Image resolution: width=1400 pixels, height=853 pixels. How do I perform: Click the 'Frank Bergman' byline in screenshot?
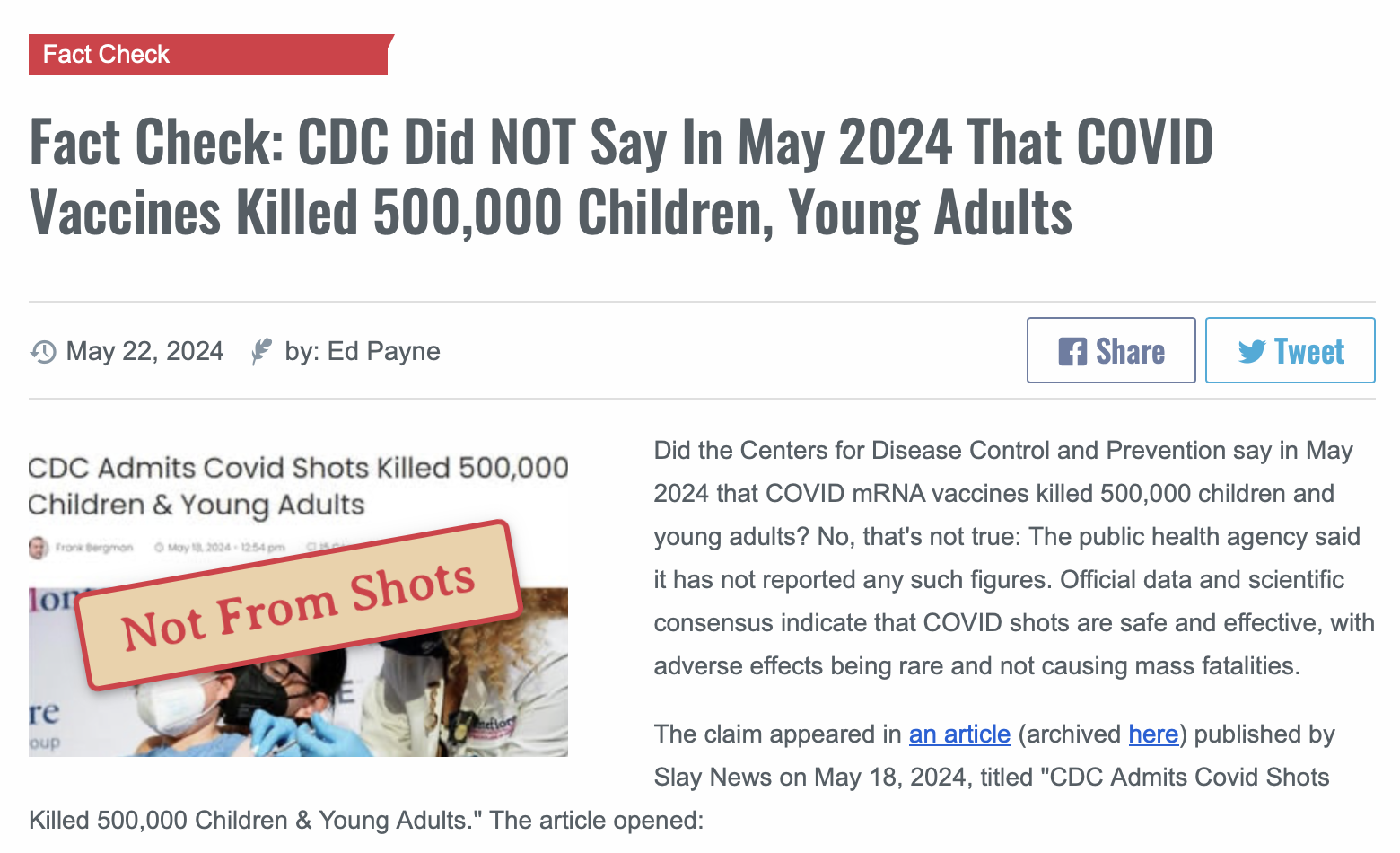(x=93, y=547)
